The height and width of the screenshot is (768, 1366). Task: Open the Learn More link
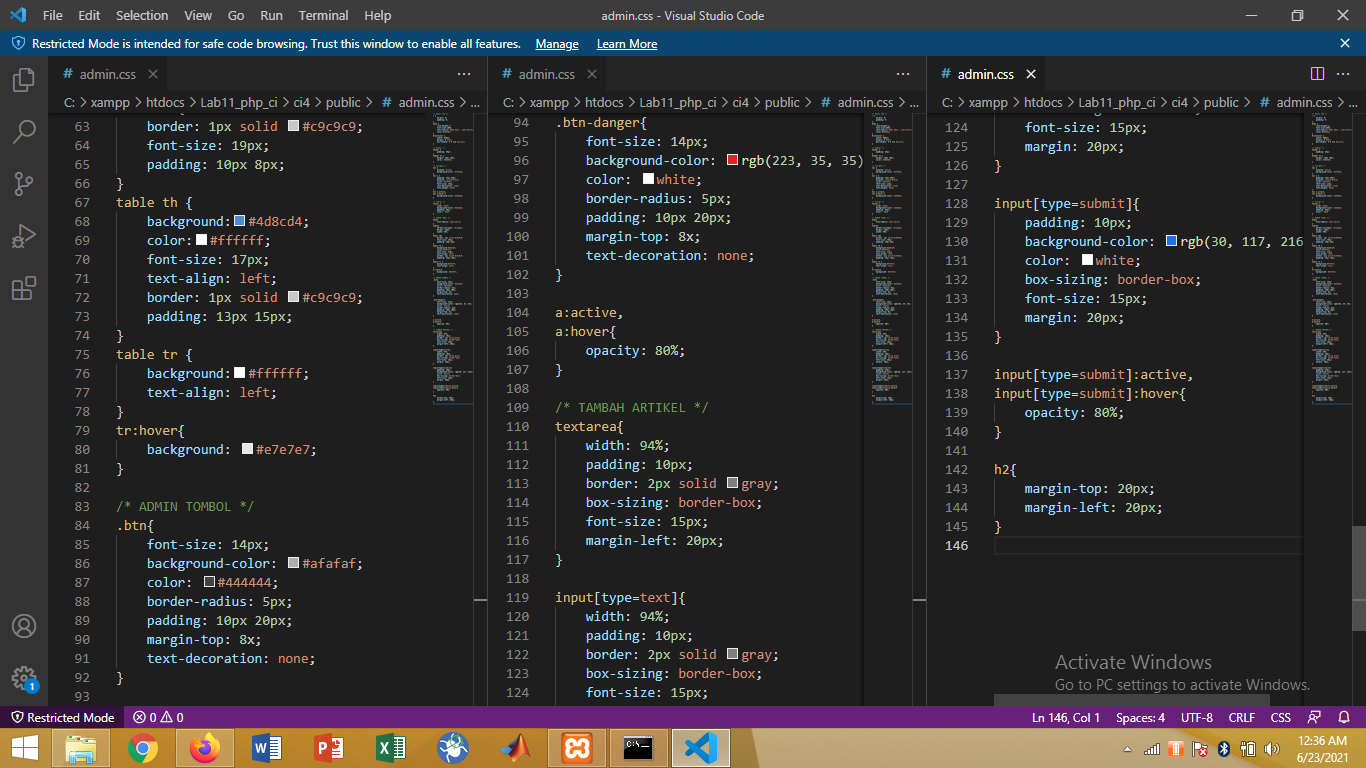627,44
